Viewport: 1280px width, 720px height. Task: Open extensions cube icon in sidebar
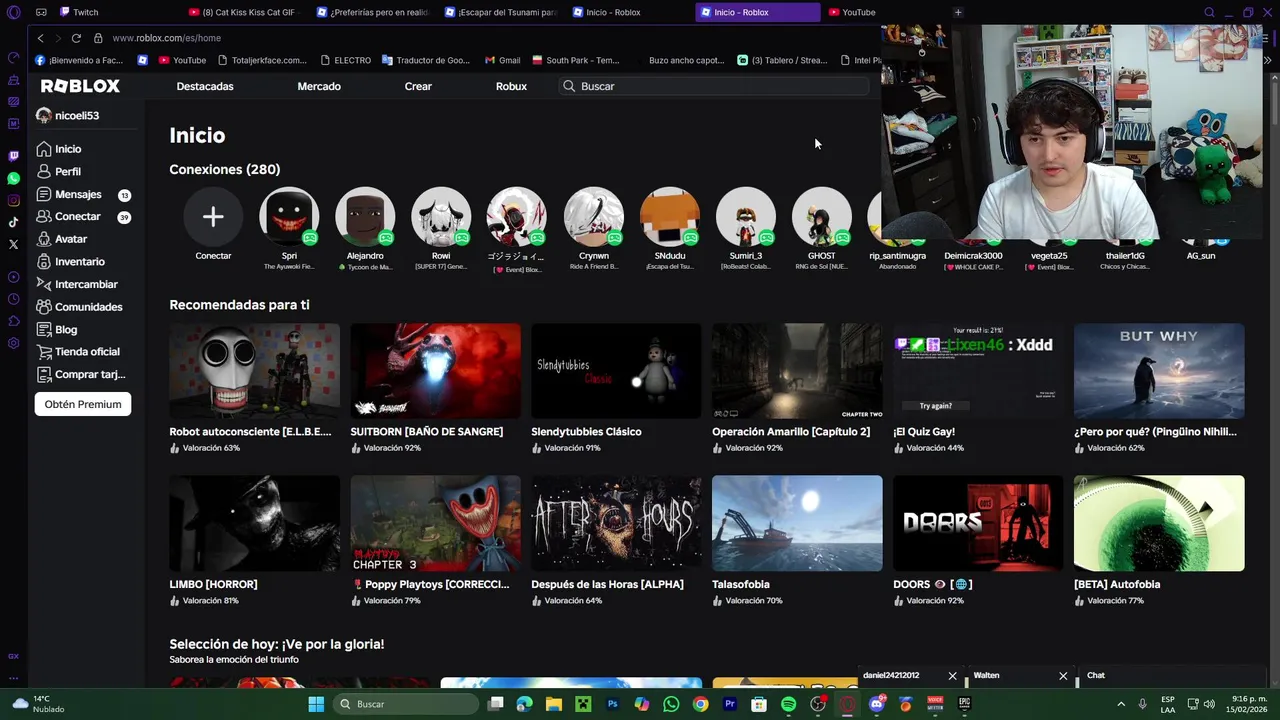click(13, 321)
